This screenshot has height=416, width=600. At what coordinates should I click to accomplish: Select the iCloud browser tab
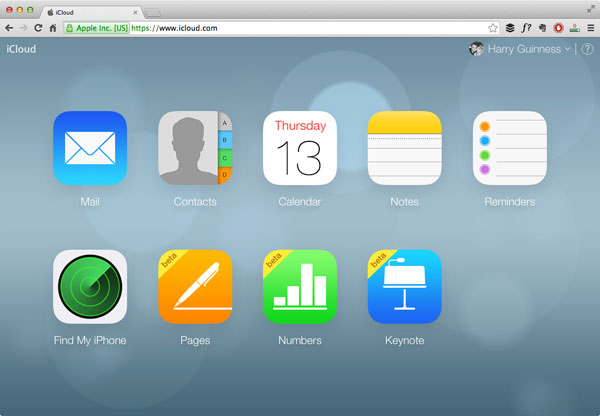tap(92, 12)
